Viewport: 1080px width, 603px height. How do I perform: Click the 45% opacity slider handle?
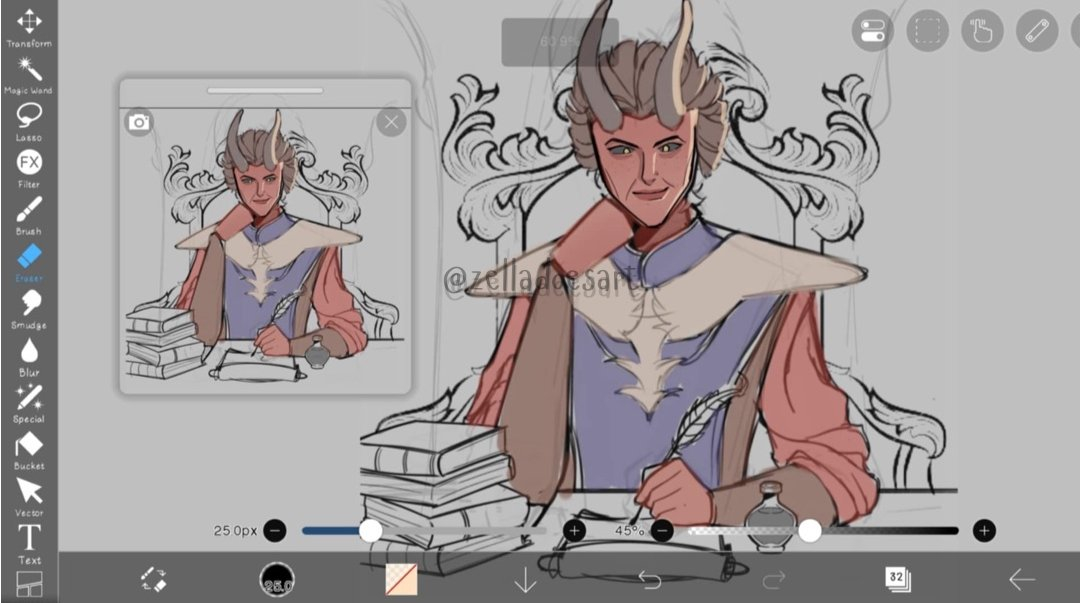pos(809,530)
